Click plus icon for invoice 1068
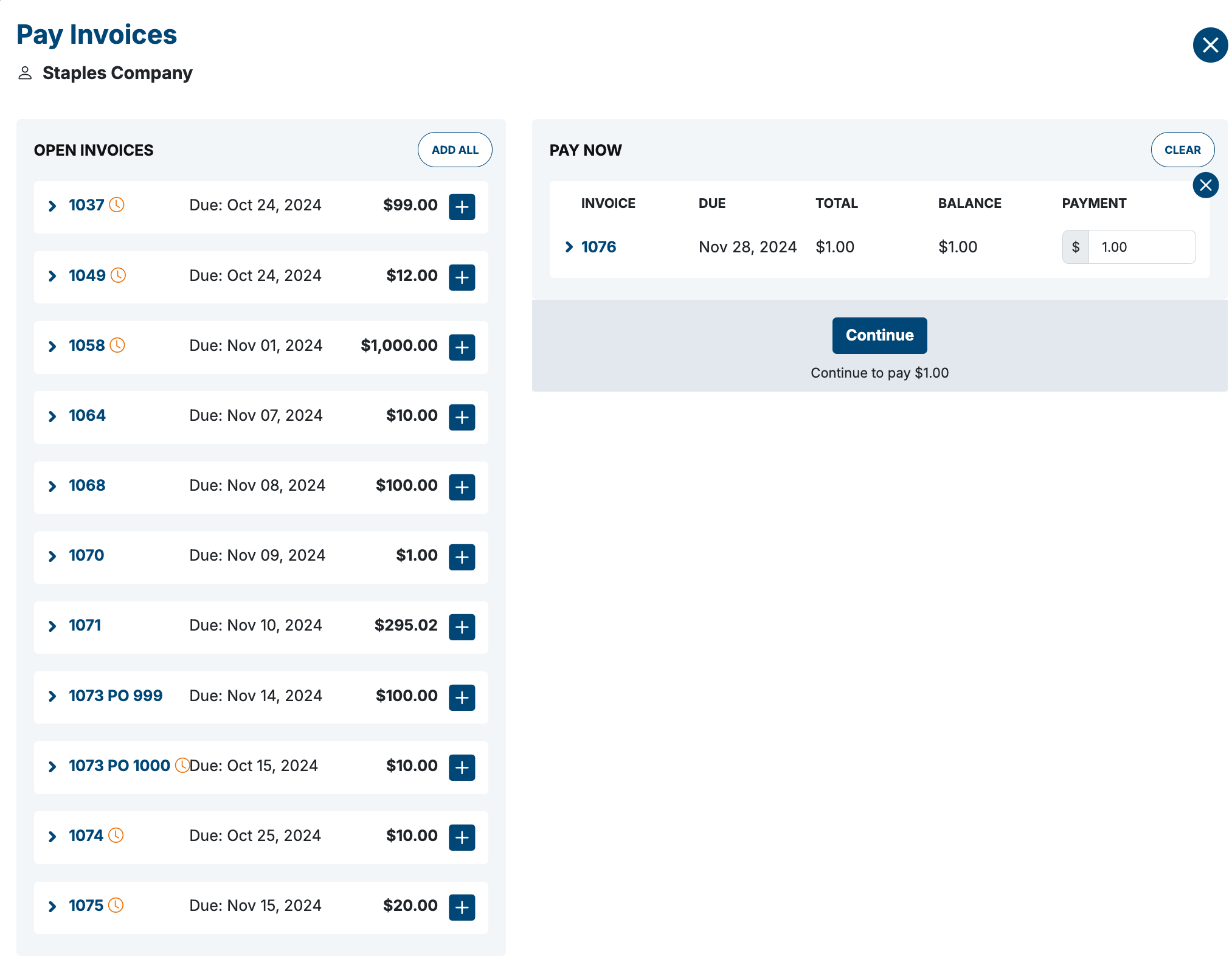1232x962 pixels. [x=462, y=487]
